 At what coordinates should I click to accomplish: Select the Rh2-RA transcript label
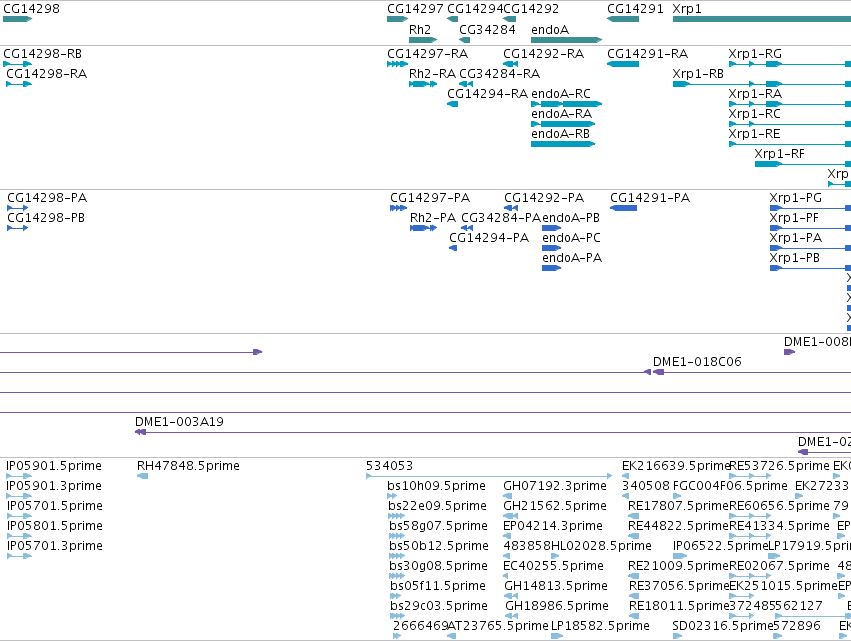(x=433, y=74)
